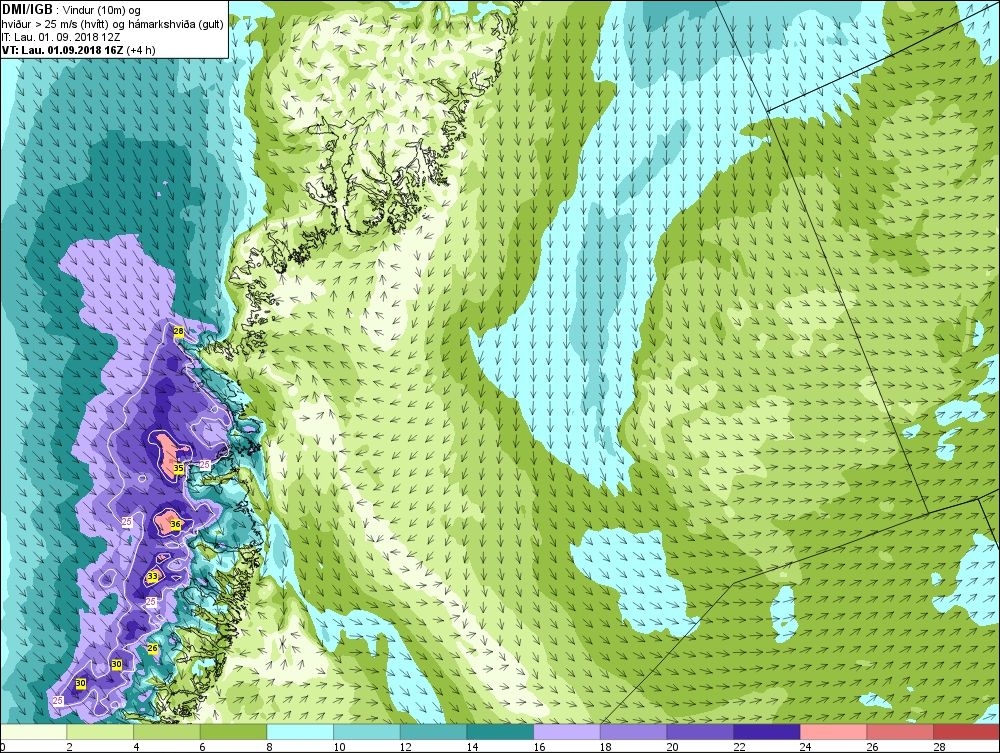Click the dark indigo 22–24 m/s legend swatch

[x=767, y=731]
